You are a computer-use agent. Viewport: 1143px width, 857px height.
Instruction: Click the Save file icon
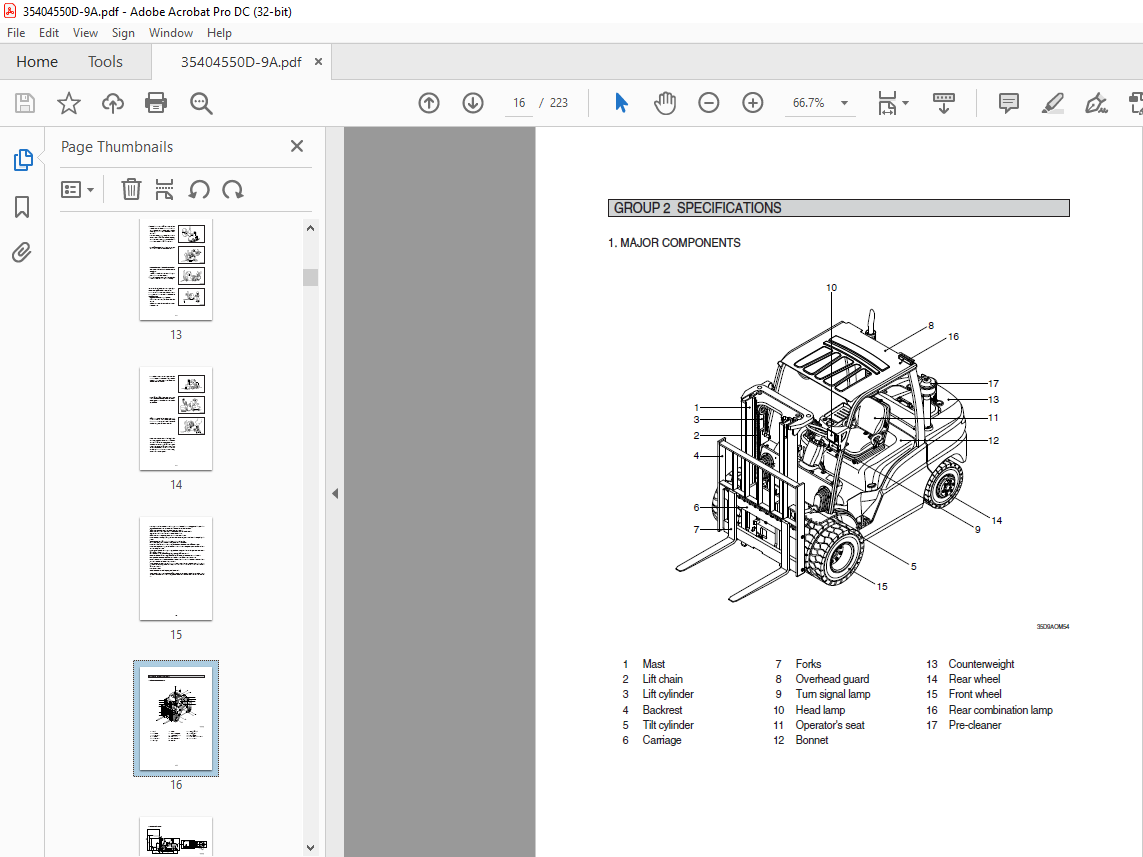[x=25, y=103]
